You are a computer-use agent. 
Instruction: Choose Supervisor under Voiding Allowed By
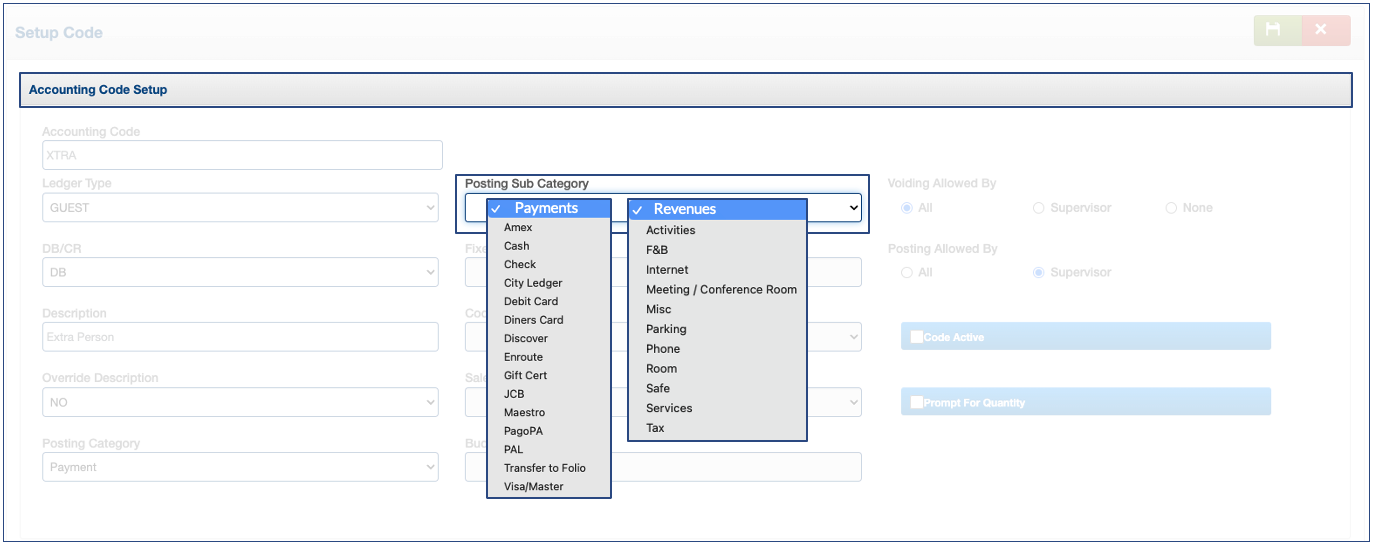pyautogui.click(x=1039, y=208)
